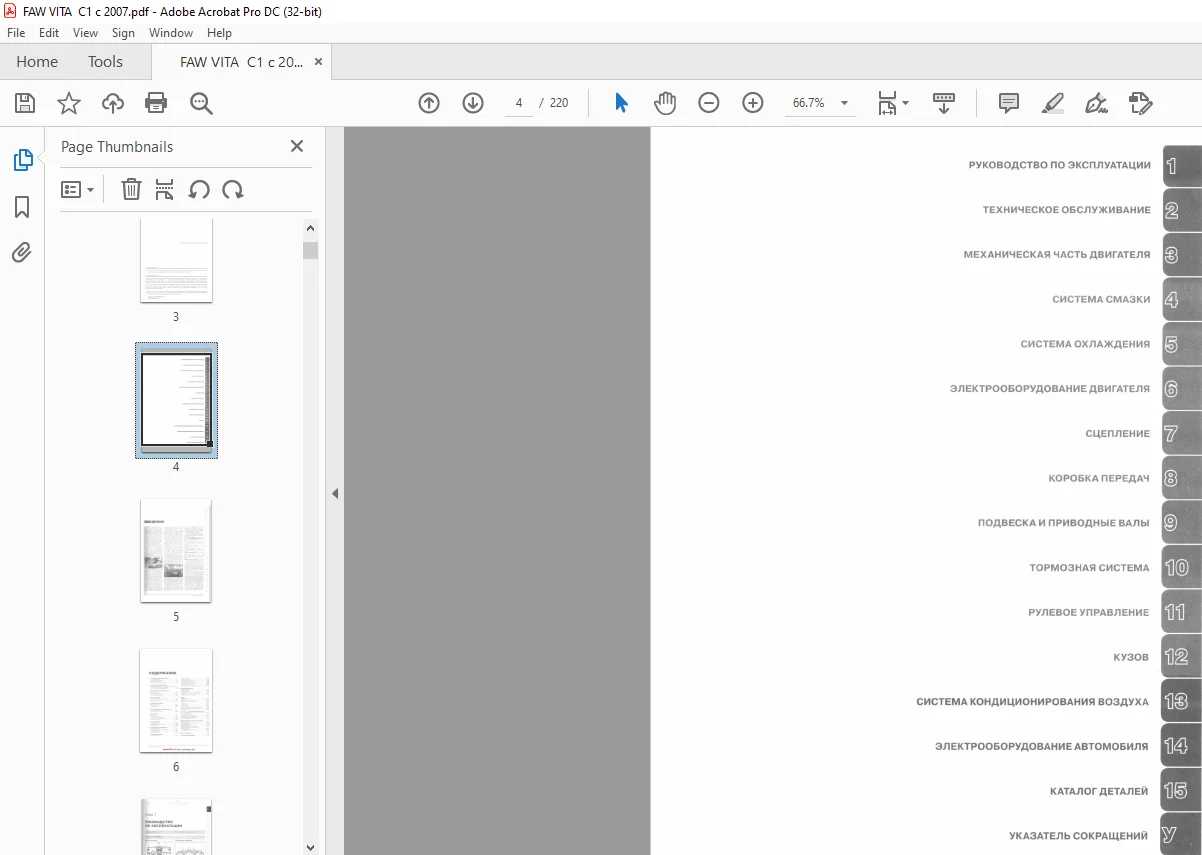Rotate page counterclockwise
Viewport: 1202px width, 855px height.
click(x=199, y=189)
